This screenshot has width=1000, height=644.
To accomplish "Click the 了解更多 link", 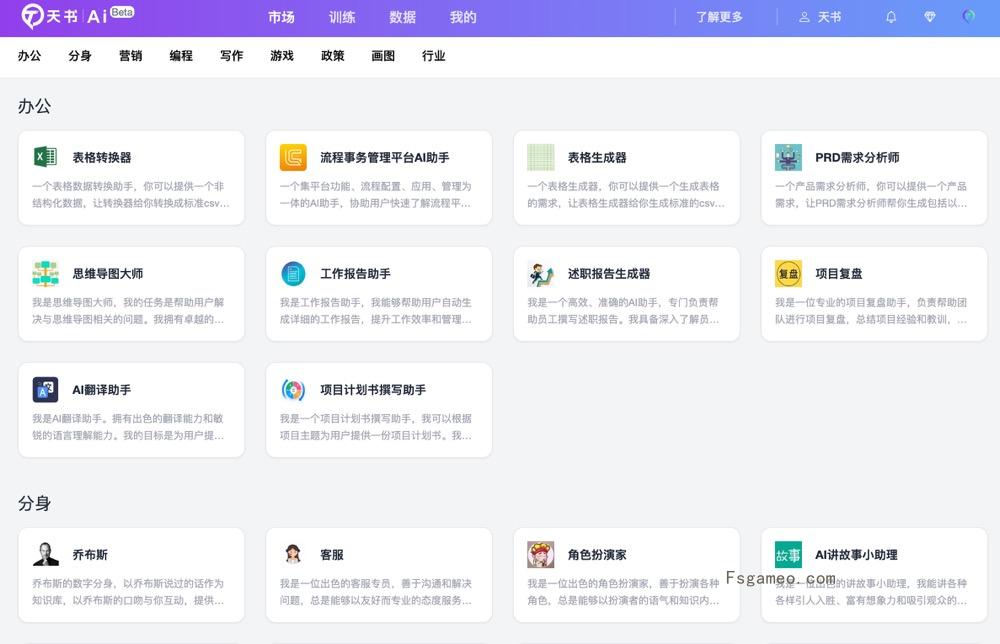I will click(719, 17).
